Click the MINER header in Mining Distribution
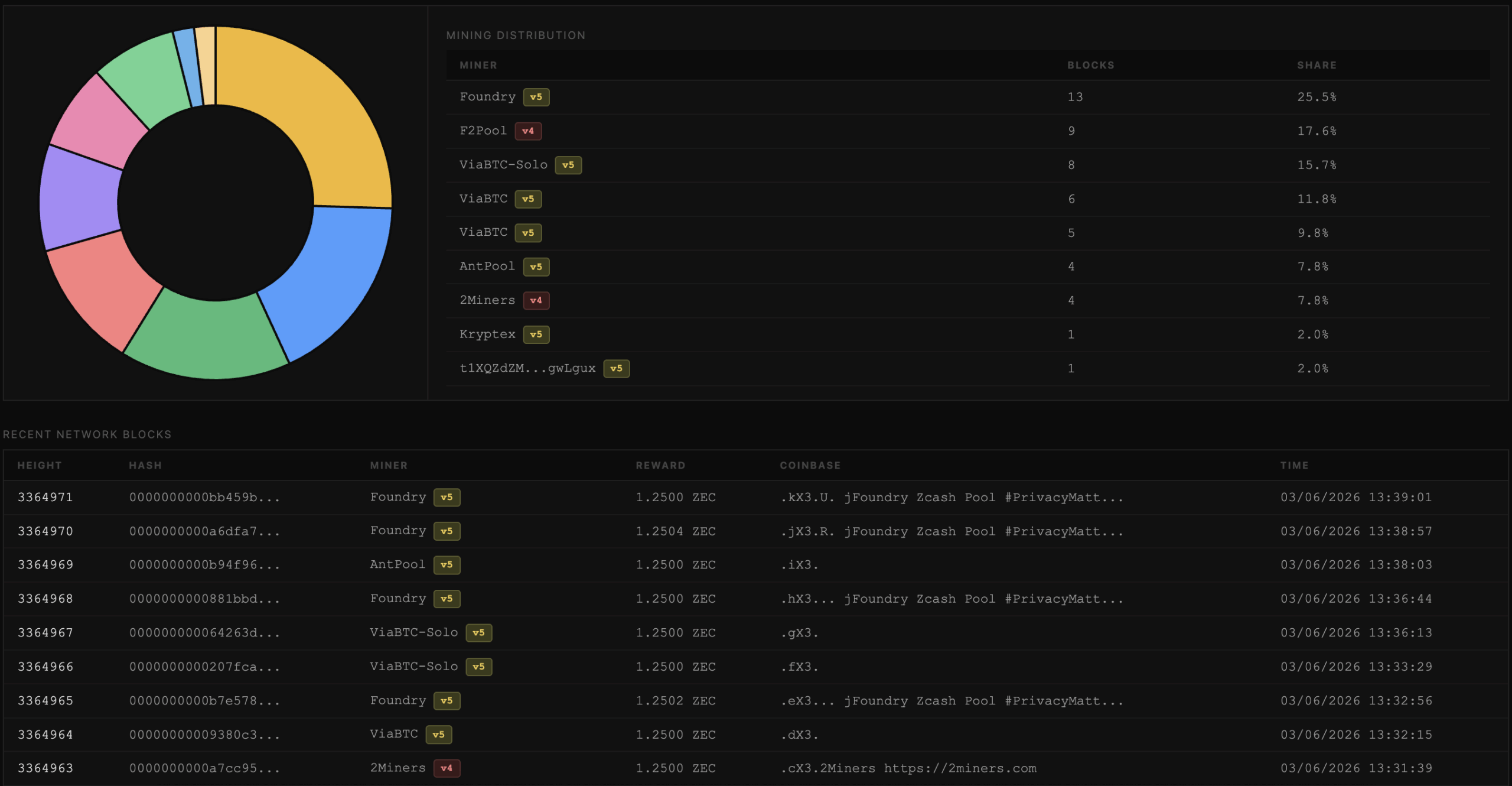Viewport: 1512px width, 786px height. tap(478, 65)
